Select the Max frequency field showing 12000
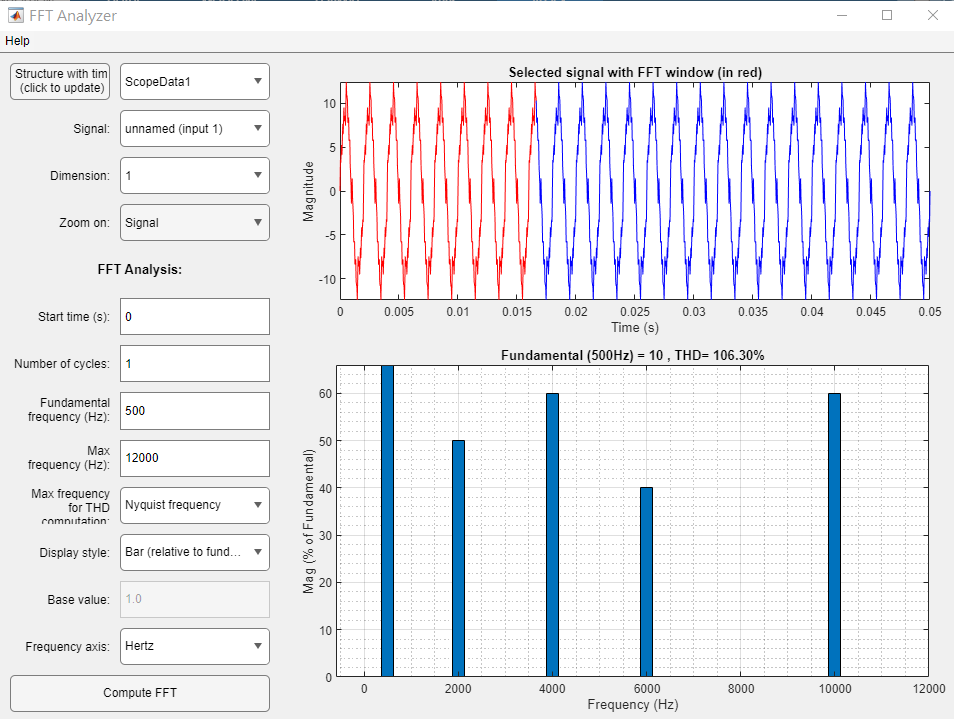954x719 pixels. click(195, 458)
